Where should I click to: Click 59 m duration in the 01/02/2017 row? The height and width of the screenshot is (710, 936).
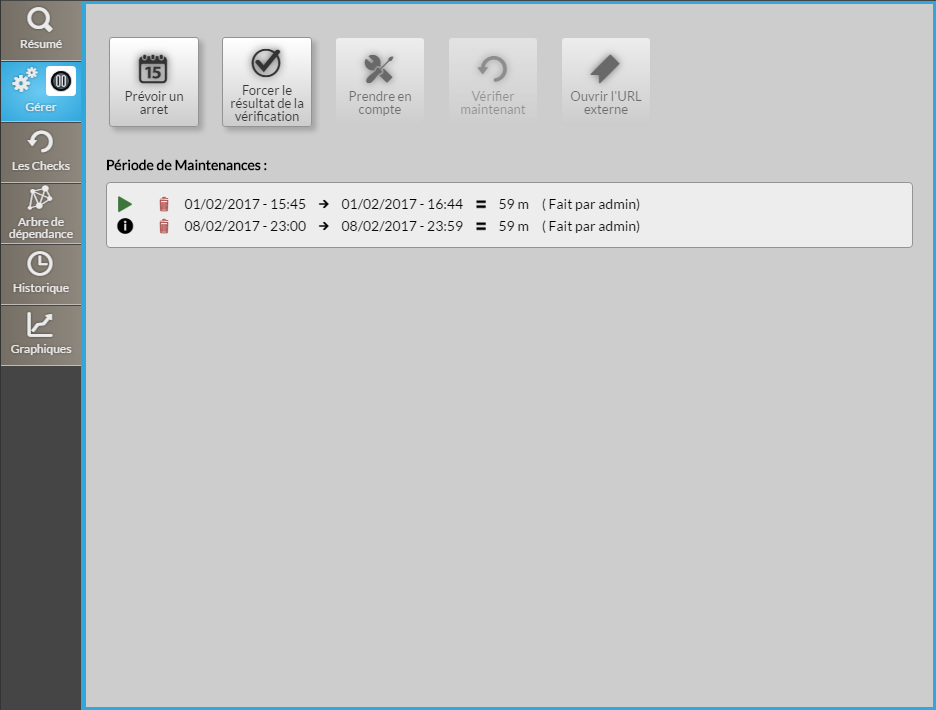[x=513, y=204]
